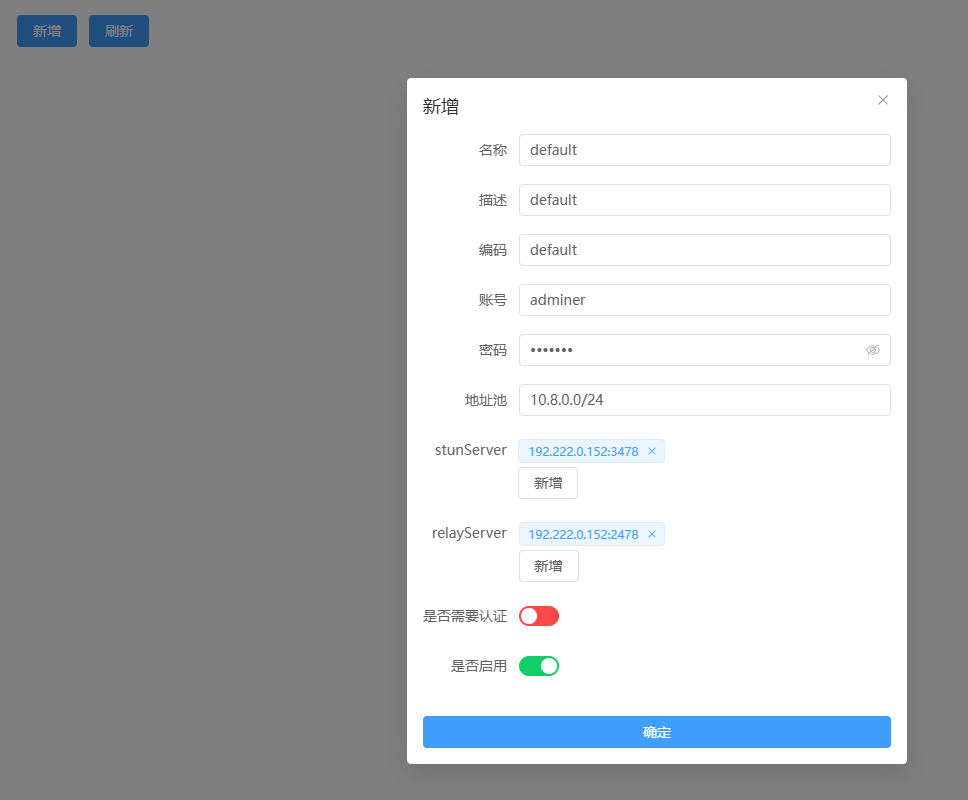This screenshot has height=800, width=968.
Task: Show password using the eye icon
Action: click(872, 350)
